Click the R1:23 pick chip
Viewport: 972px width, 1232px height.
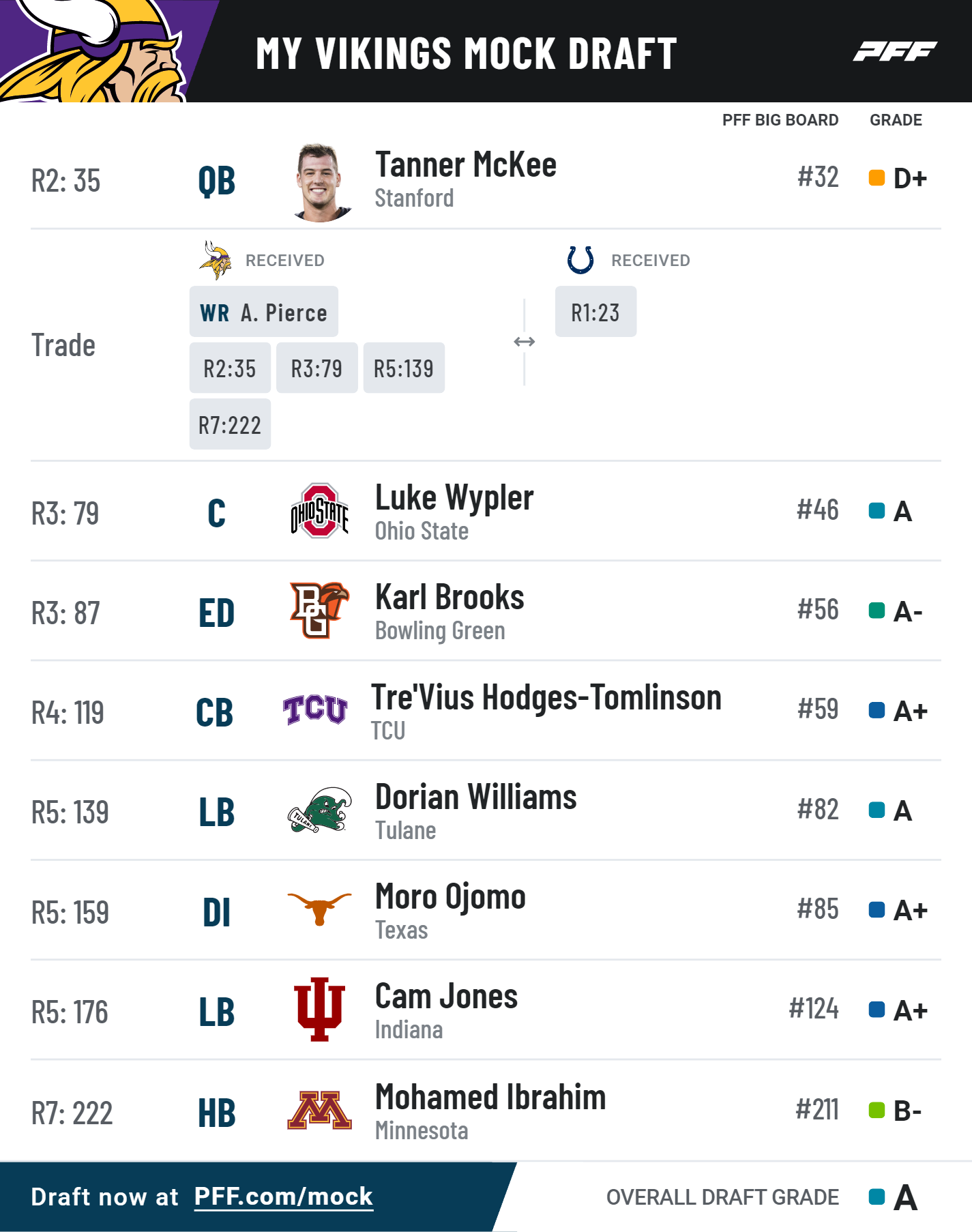(595, 312)
